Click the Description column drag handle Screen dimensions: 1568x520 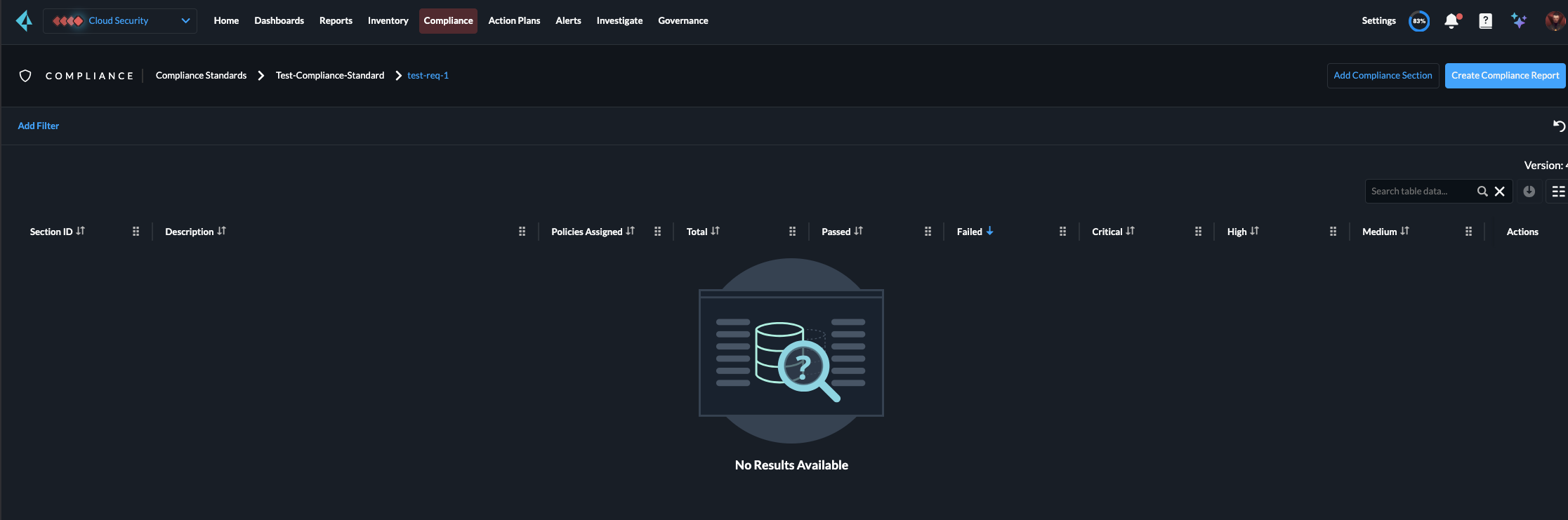522,232
